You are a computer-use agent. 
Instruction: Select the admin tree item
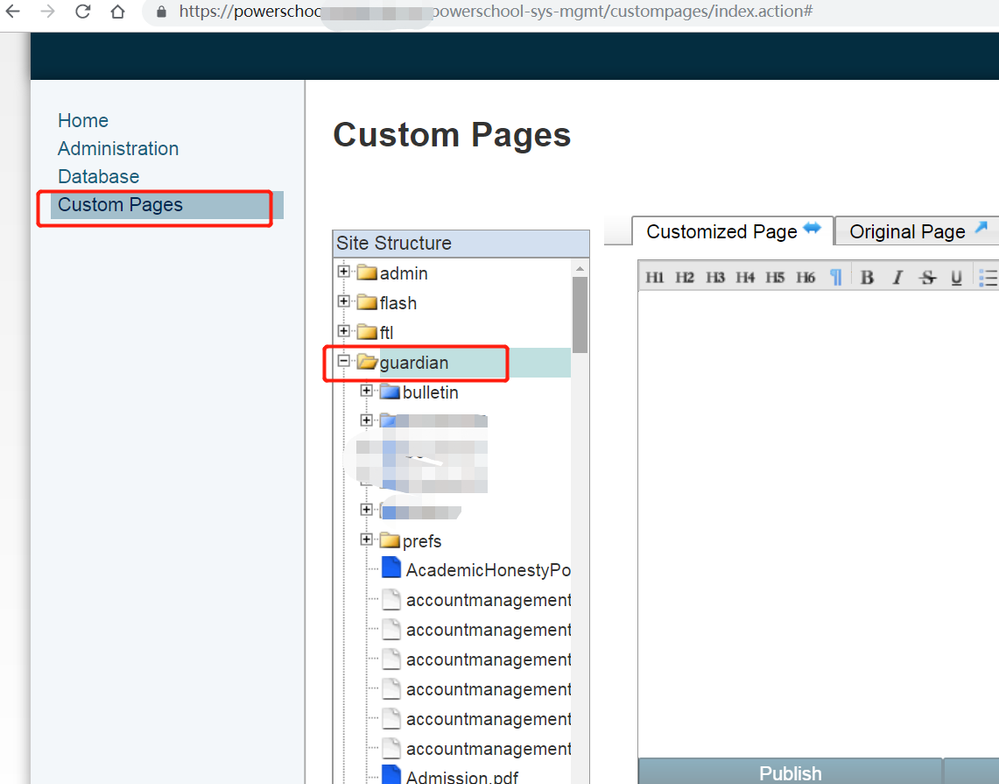(x=403, y=273)
